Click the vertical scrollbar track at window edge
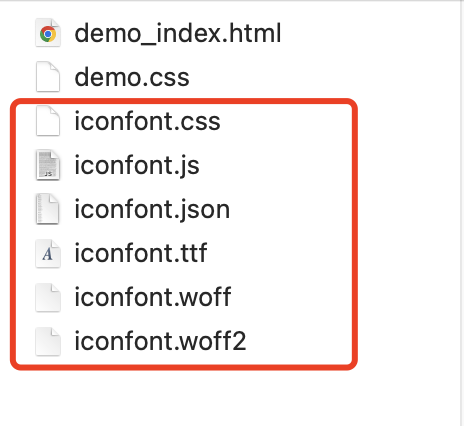 (x=462, y=213)
